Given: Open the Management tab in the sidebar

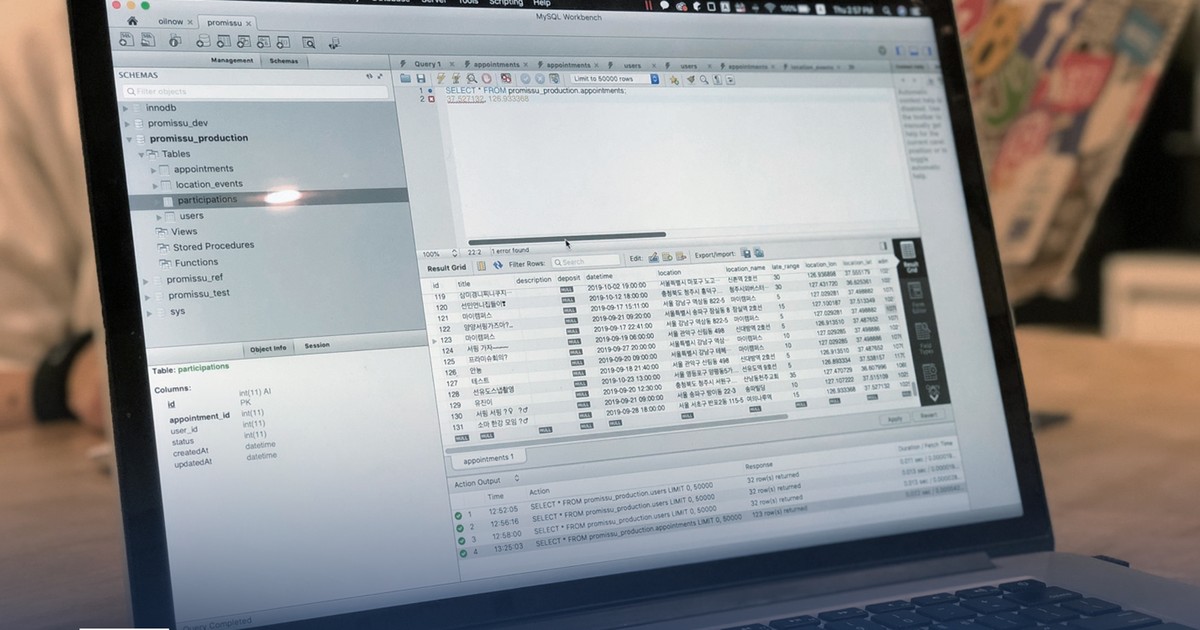Looking at the screenshot, I should coord(231,60).
